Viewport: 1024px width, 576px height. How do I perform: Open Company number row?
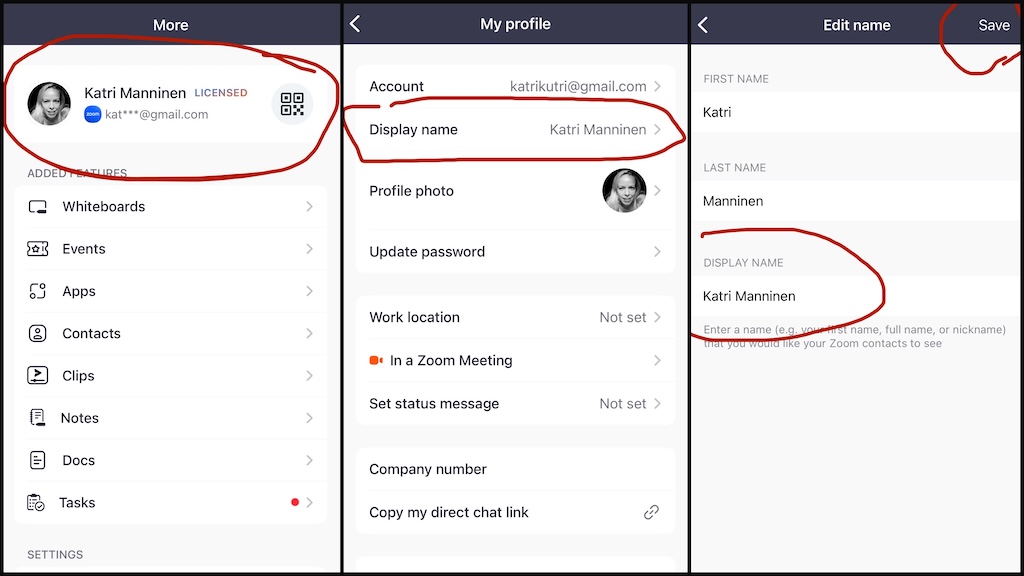515,469
